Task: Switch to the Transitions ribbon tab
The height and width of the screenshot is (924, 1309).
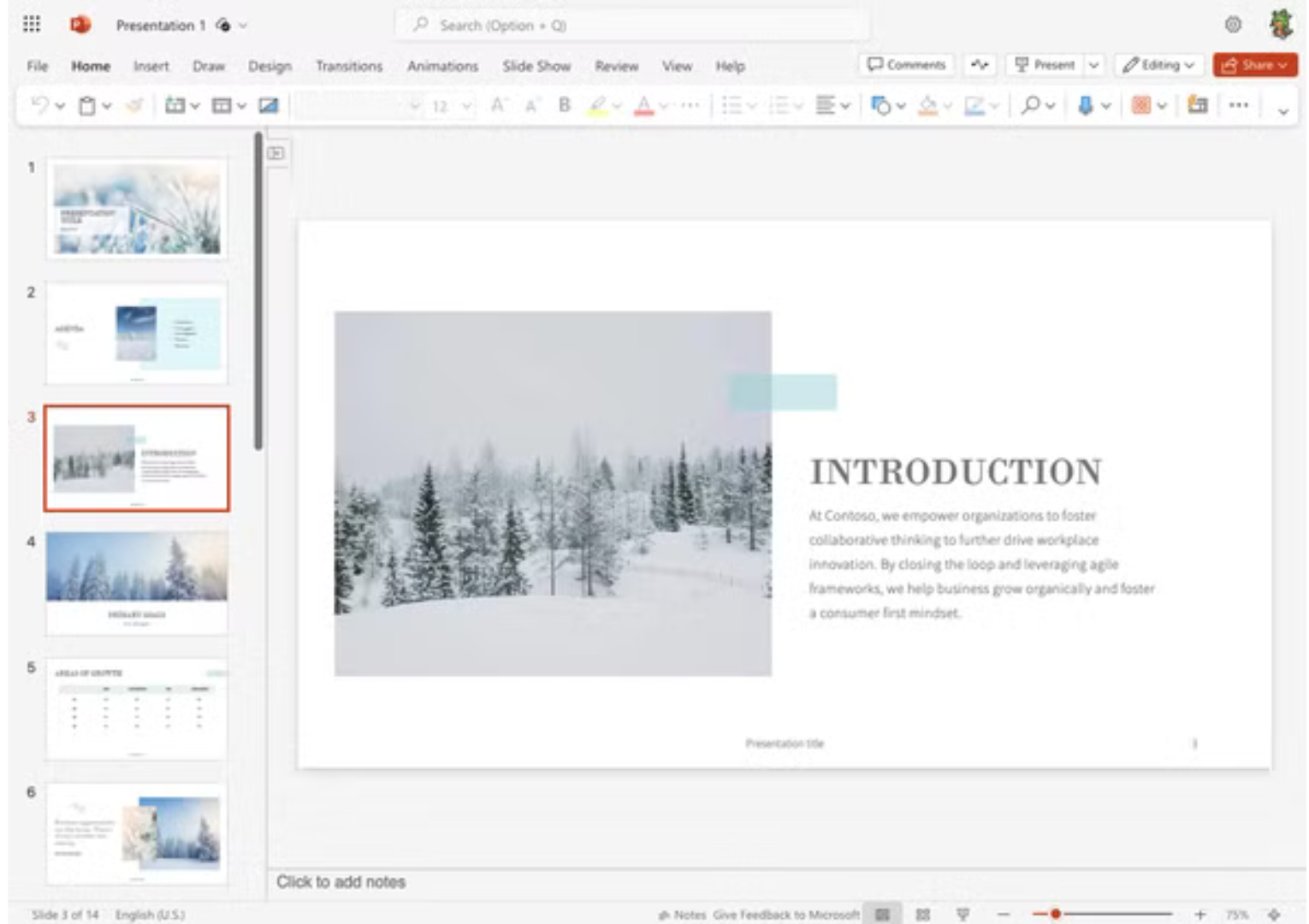Action: (x=348, y=65)
